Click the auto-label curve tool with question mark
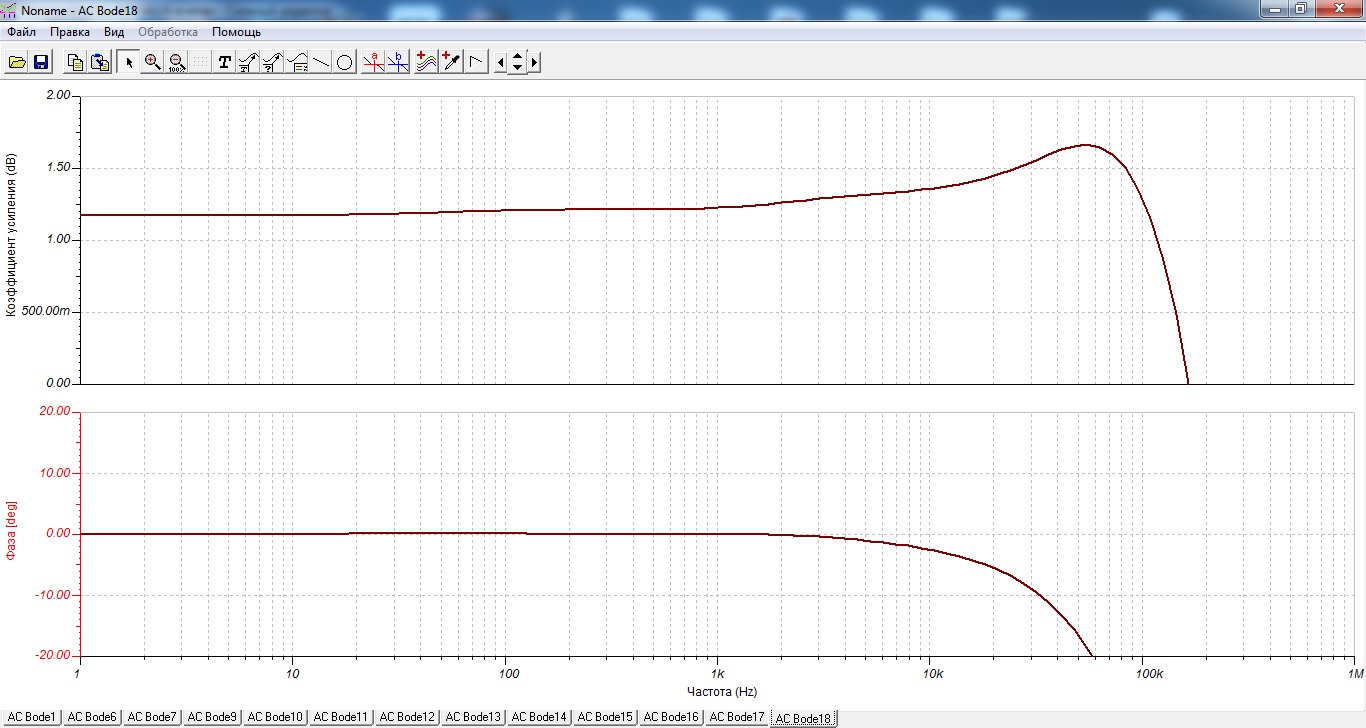Image resolution: width=1366 pixels, height=728 pixels. (x=272, y=62)
